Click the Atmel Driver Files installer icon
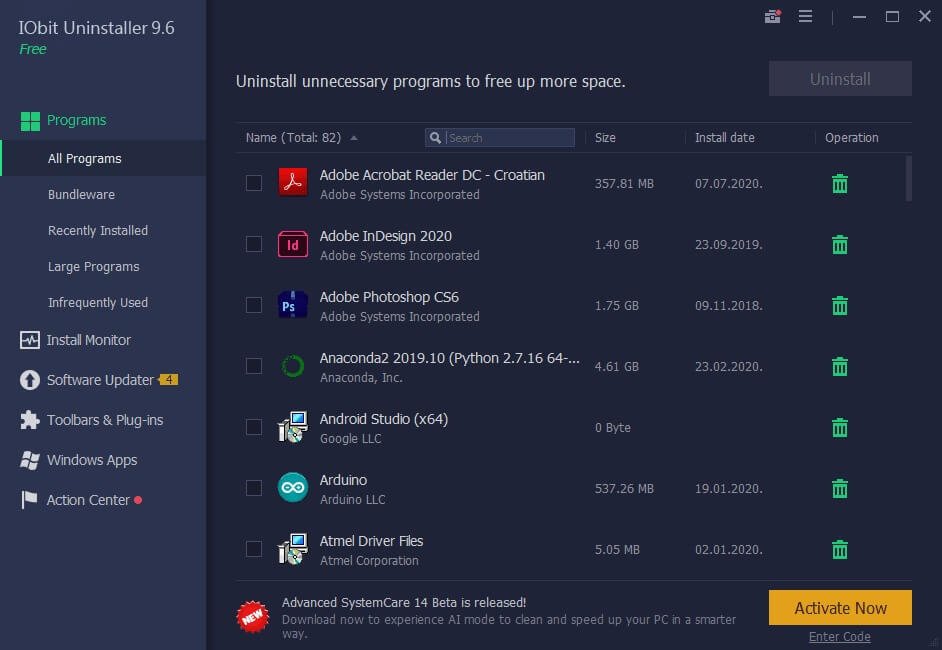942x650 pixels. 293,549
